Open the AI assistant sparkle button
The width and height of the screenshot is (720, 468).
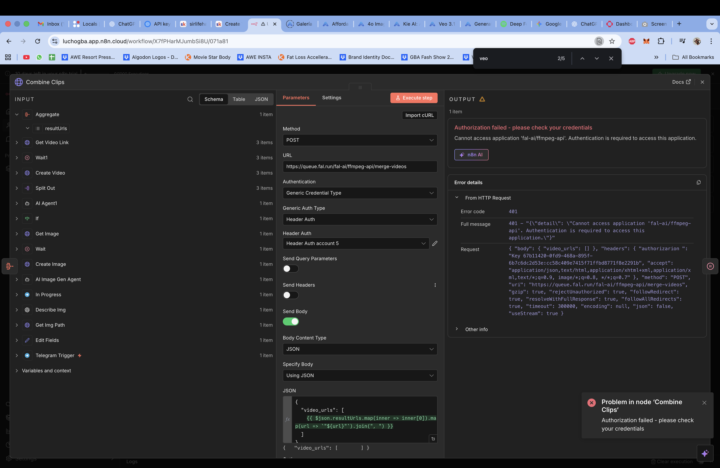(x=704, y=453)
